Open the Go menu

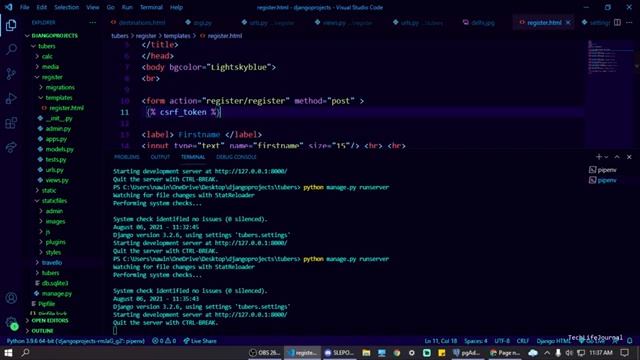tap(111, 7)
